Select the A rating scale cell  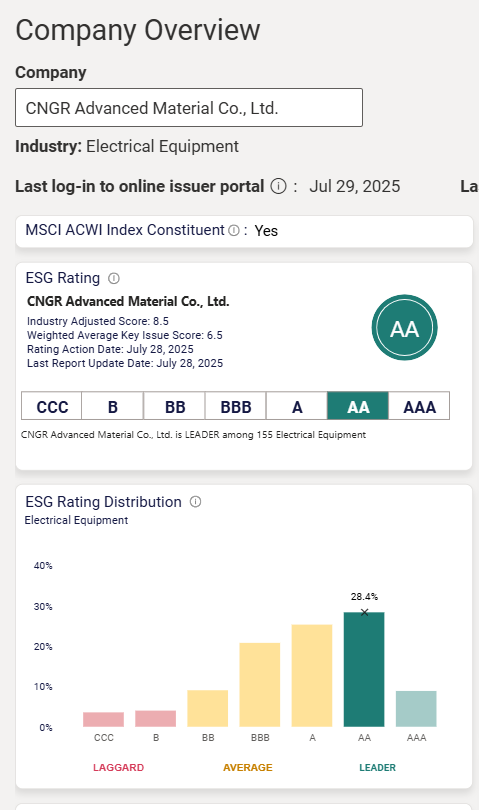[x=297, y=406]
